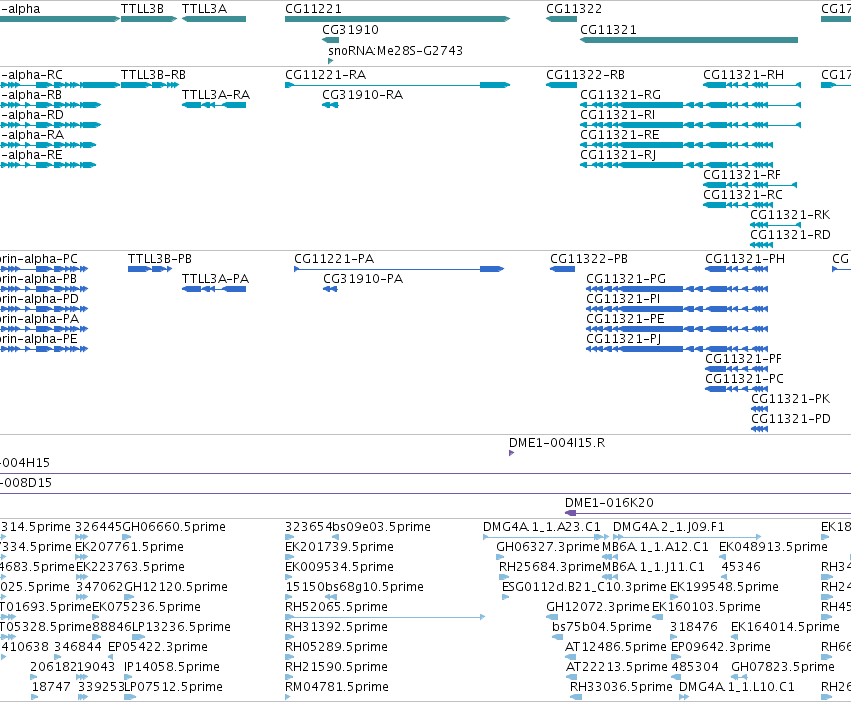Click the GH12120.5prime EST label
The width and height of the screenshot is (851, 702).
click(x=176, y=587)
